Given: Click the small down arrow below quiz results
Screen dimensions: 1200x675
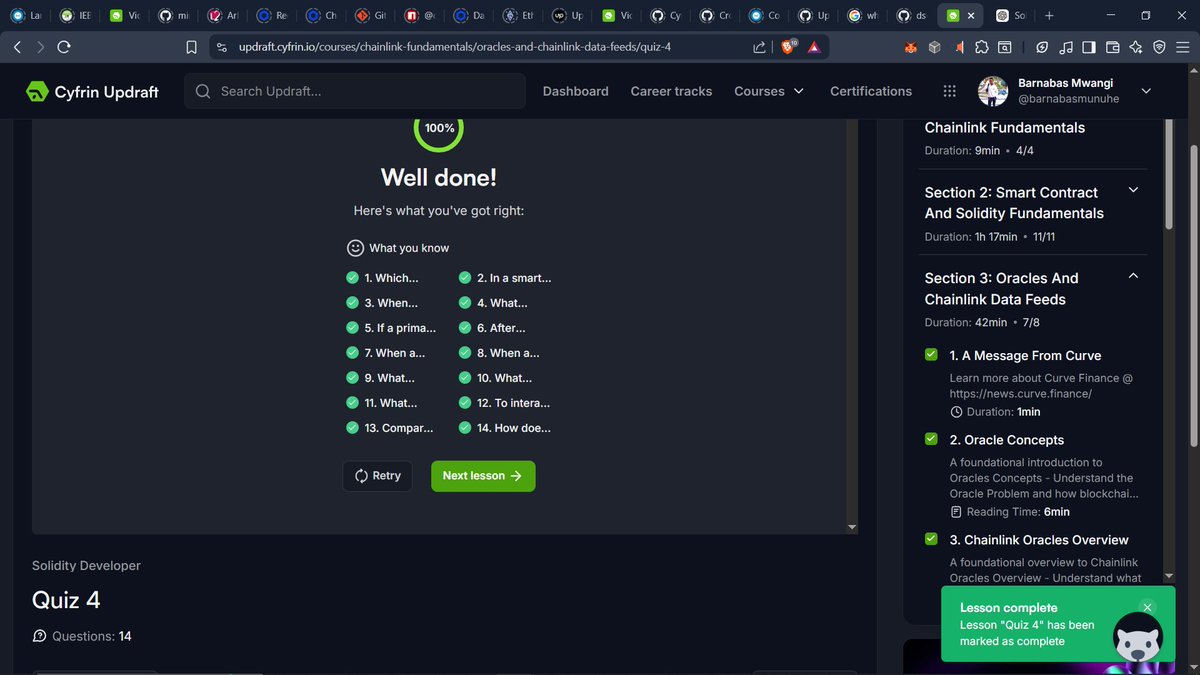Looking at the screenshot, I should [852, 527].
